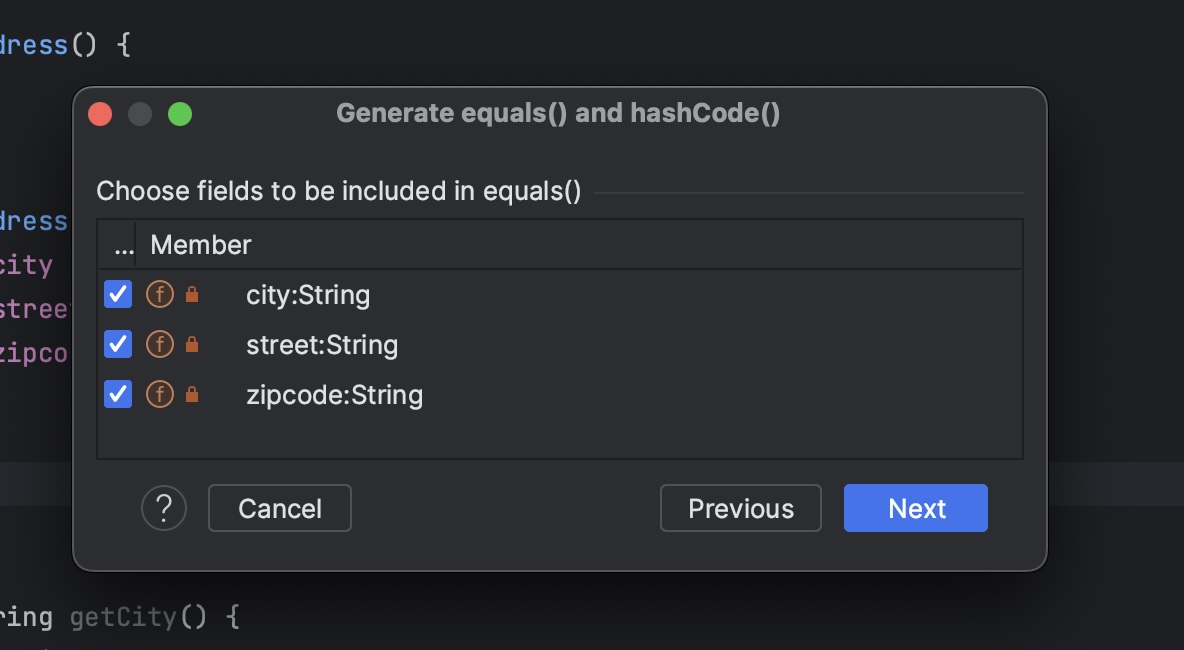Viewport: 1184px width, 650px height.
Task: Select the zipcode:String row
Action: point(334,395)
